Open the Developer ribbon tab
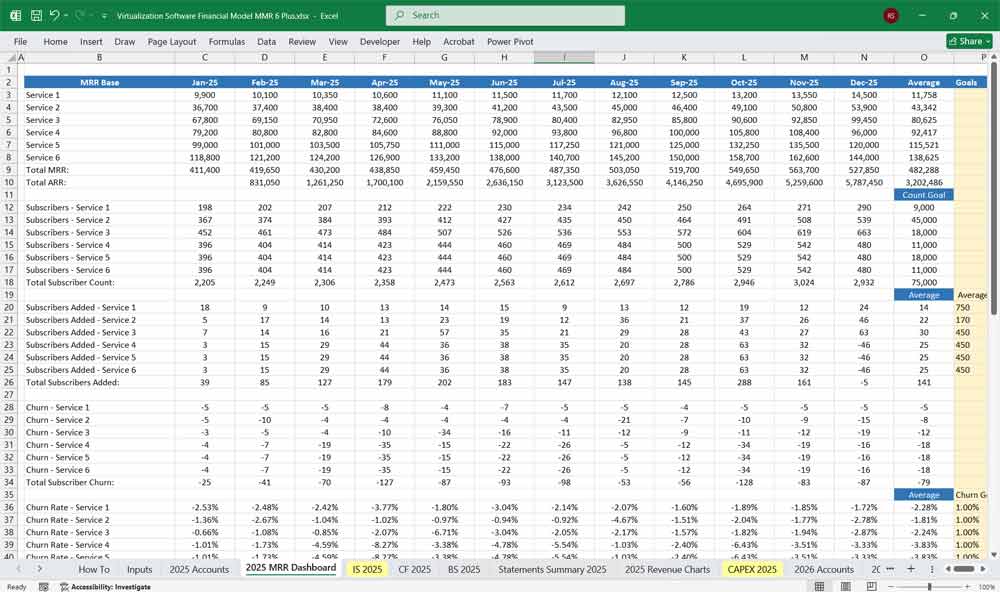The image size is (1000, 592). click(379, 41)
